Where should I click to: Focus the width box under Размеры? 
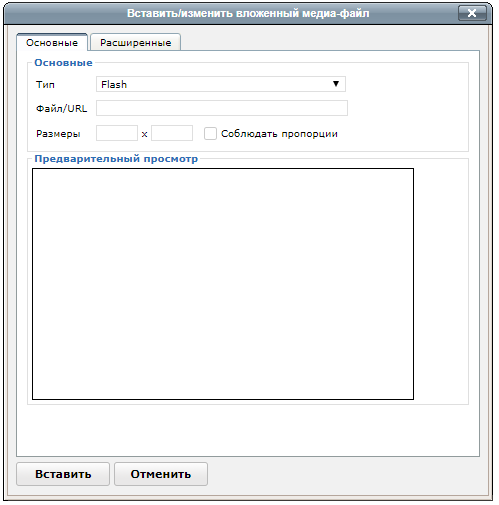pyautogui.click(x=117, y=133)
